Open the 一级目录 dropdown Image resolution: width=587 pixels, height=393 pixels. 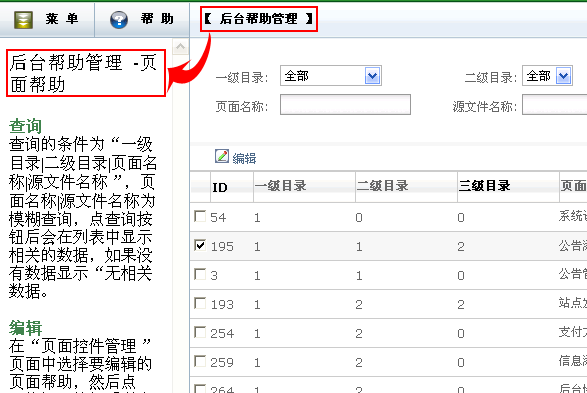pos(331,76)
